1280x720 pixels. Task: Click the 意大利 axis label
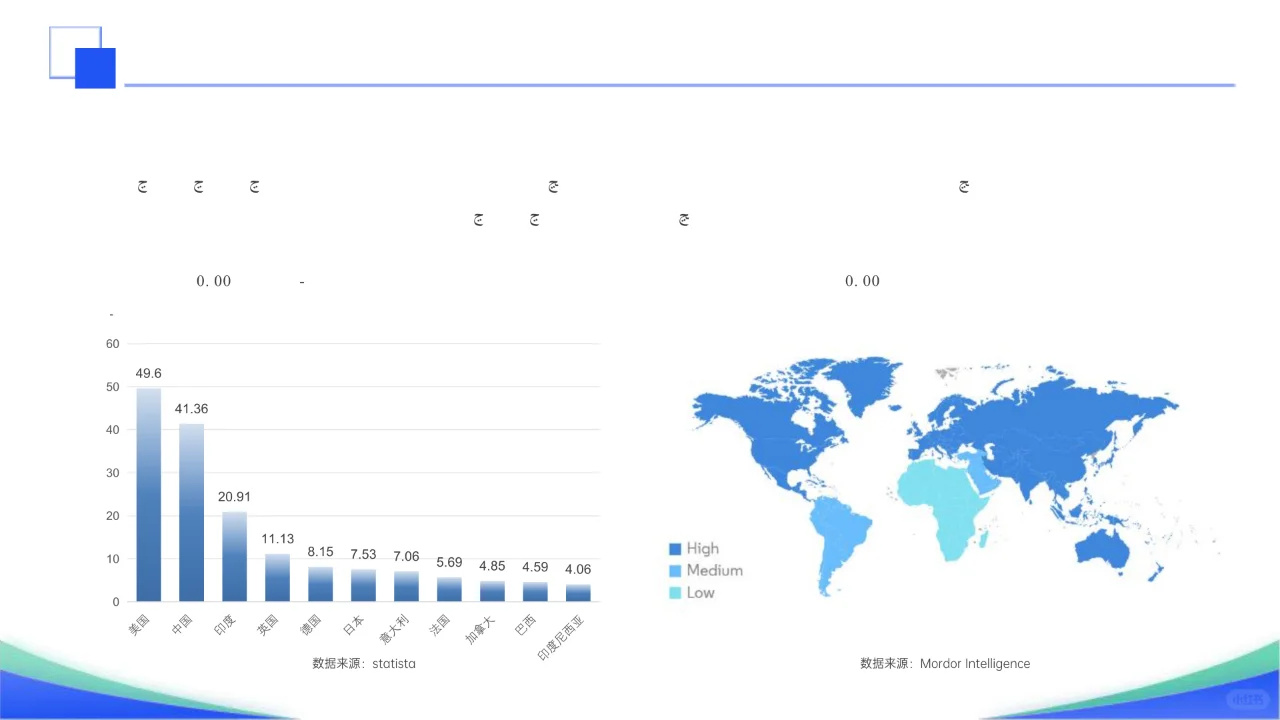pos(394,629)
